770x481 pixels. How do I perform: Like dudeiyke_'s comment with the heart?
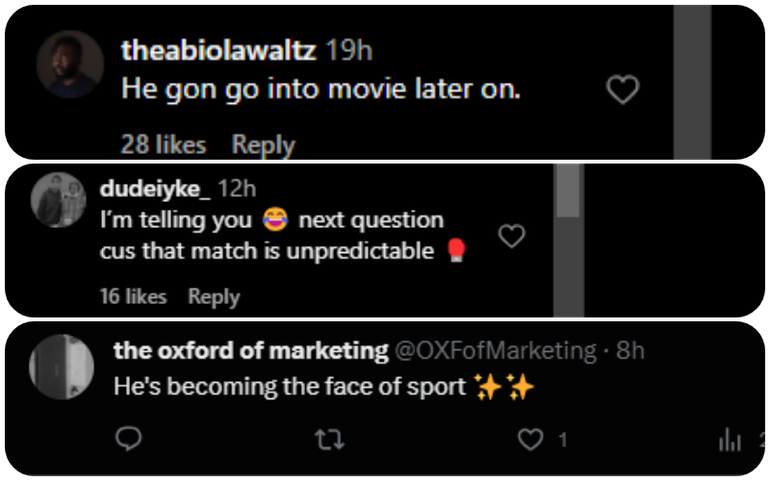click(511, 236)
